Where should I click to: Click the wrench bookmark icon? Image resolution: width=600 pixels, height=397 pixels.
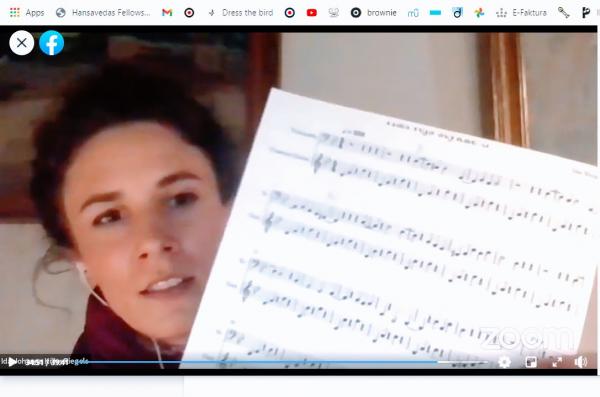pos(563,13)
